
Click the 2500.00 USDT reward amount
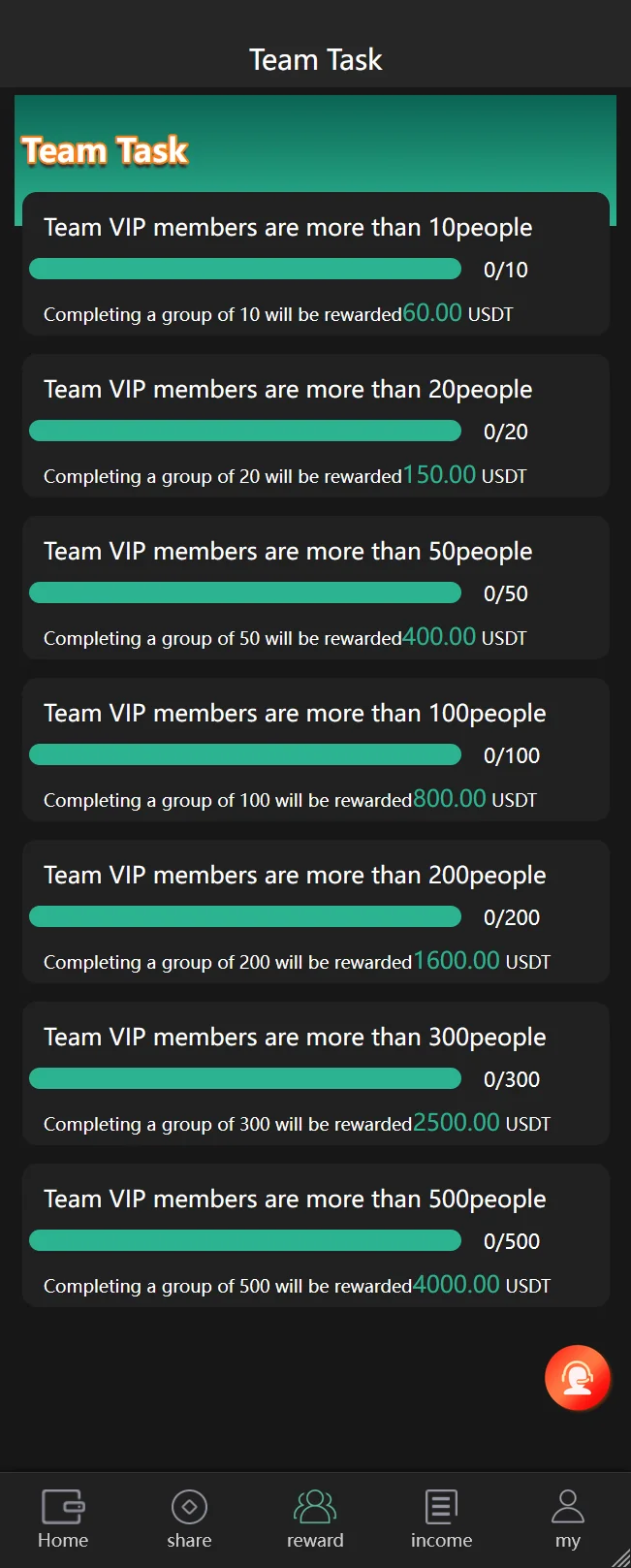tap(457, 1122)
